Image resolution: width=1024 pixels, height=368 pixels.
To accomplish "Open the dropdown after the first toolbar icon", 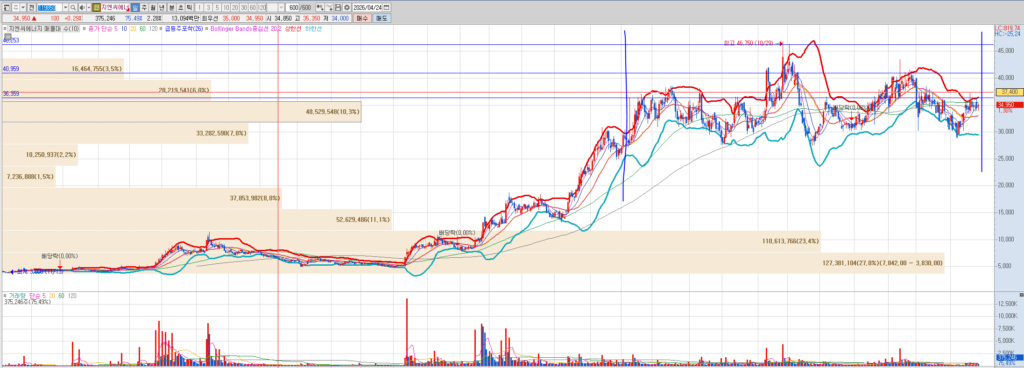I will click(24, 7).
